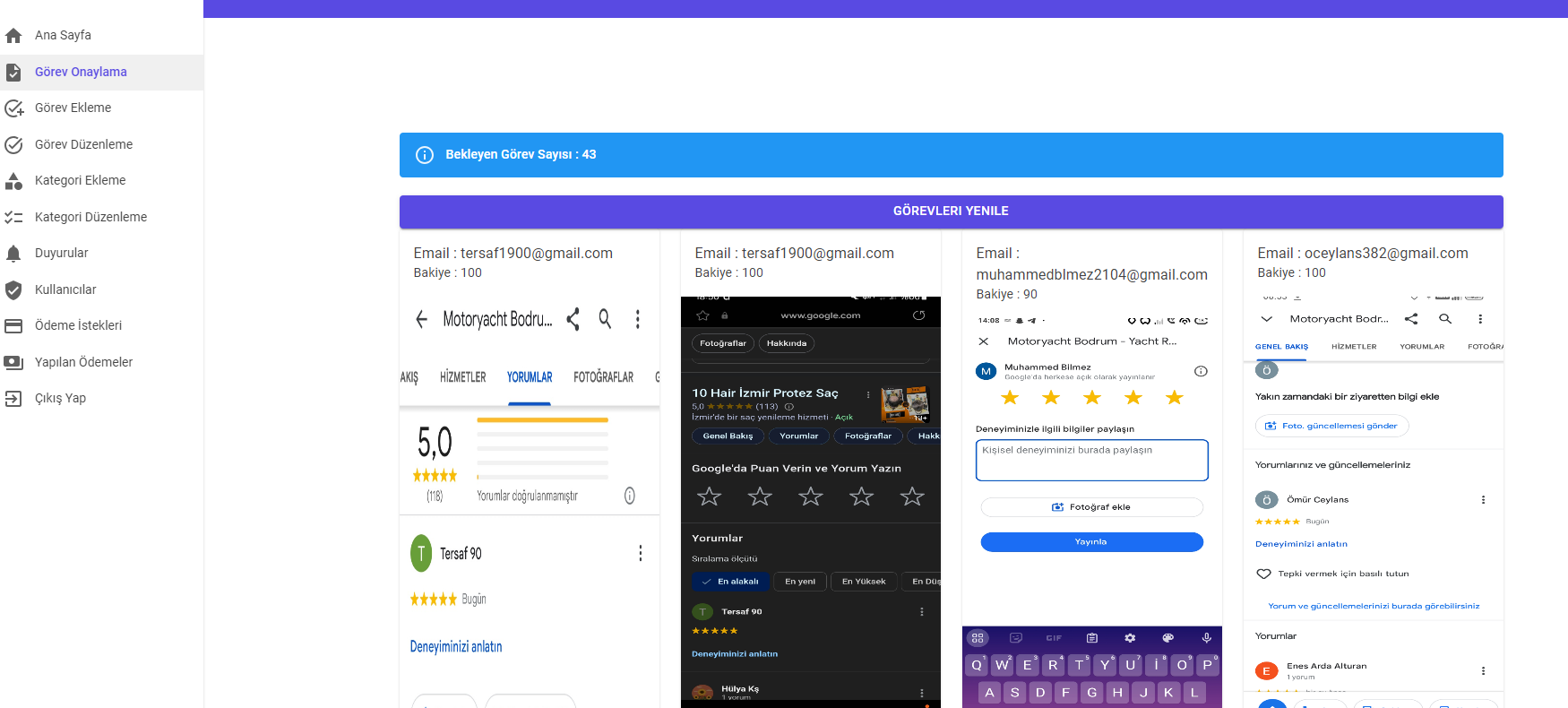Click the Kişisel deneyiminizi burada paylaşın text field
Screen dimensions: 1568x708
(1091, 460)
